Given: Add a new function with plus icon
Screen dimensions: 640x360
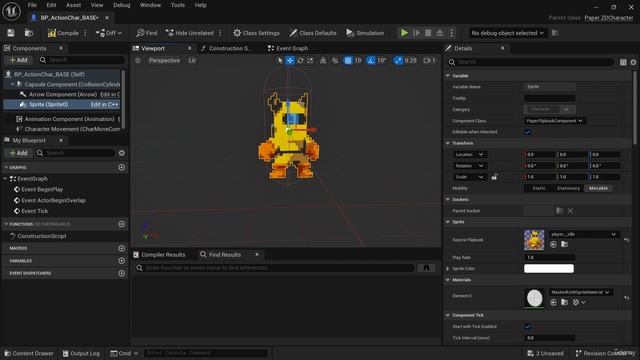Looking at the screenshot, I should [x=122, y=224].
